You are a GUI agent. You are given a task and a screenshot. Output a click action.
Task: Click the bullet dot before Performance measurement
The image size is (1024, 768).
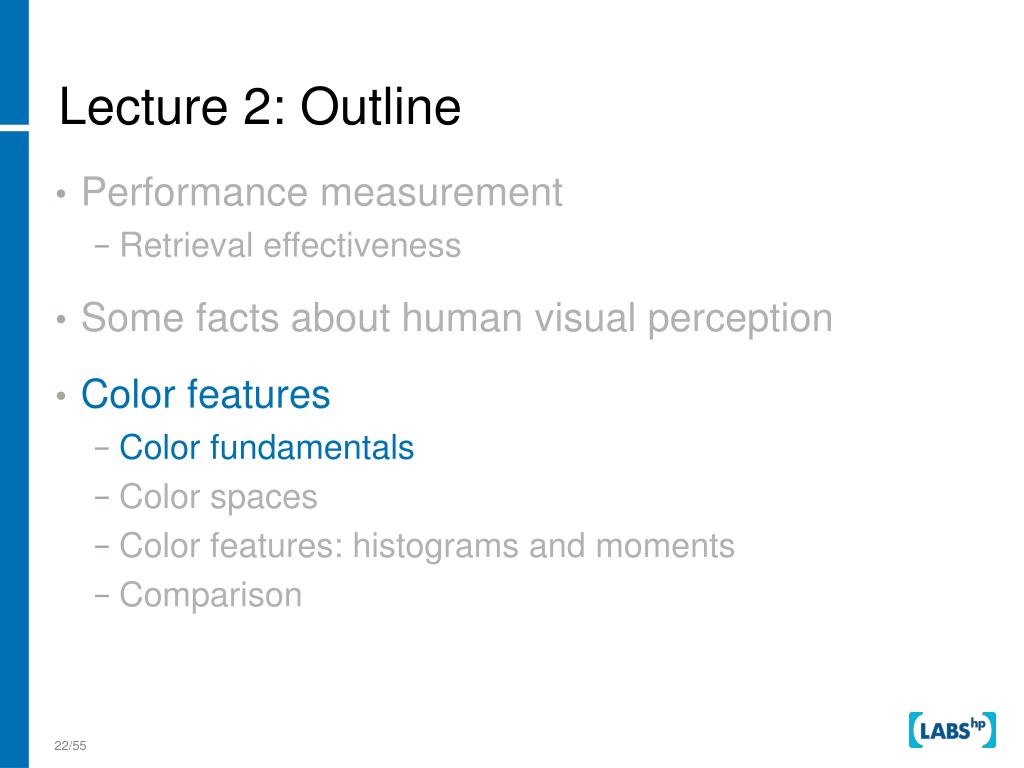coord(61,194)
